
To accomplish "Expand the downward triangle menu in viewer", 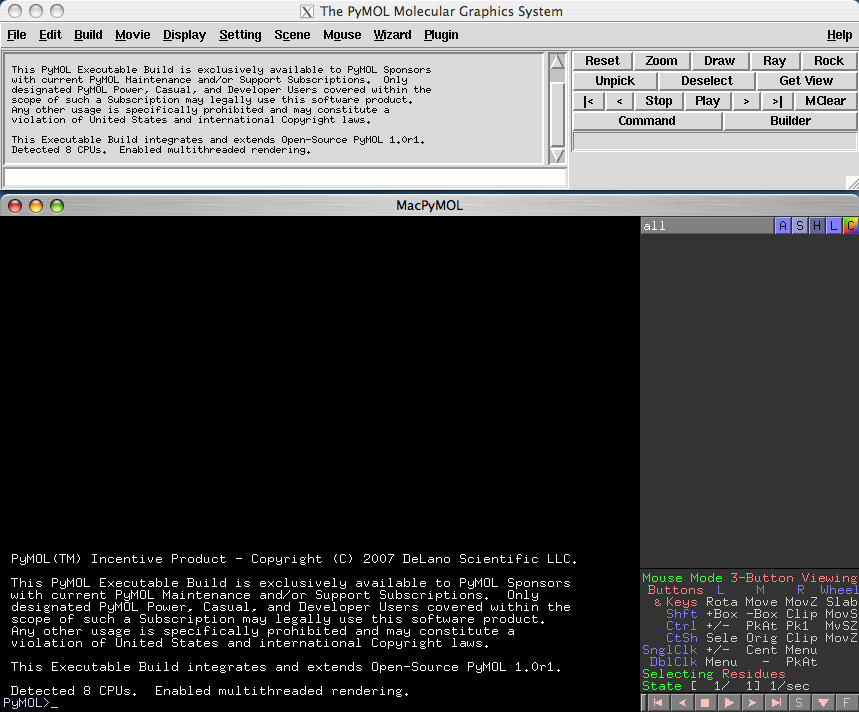I will 824,703.
